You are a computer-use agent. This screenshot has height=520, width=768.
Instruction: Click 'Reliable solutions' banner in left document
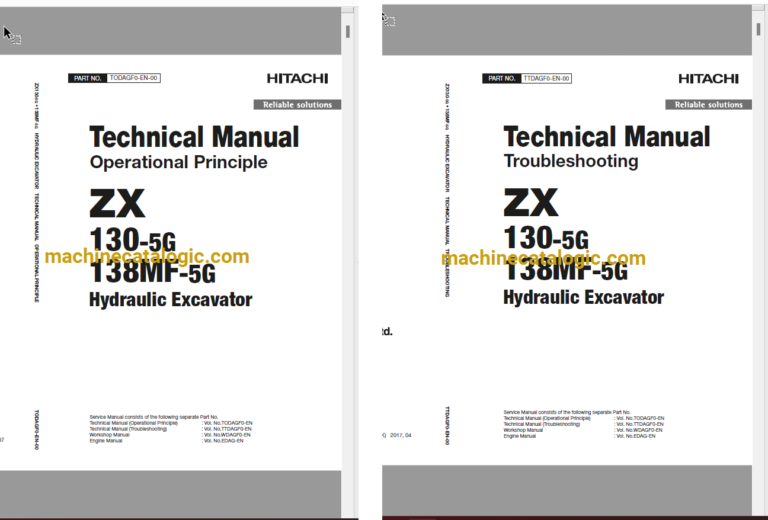(x=297, y=105)
